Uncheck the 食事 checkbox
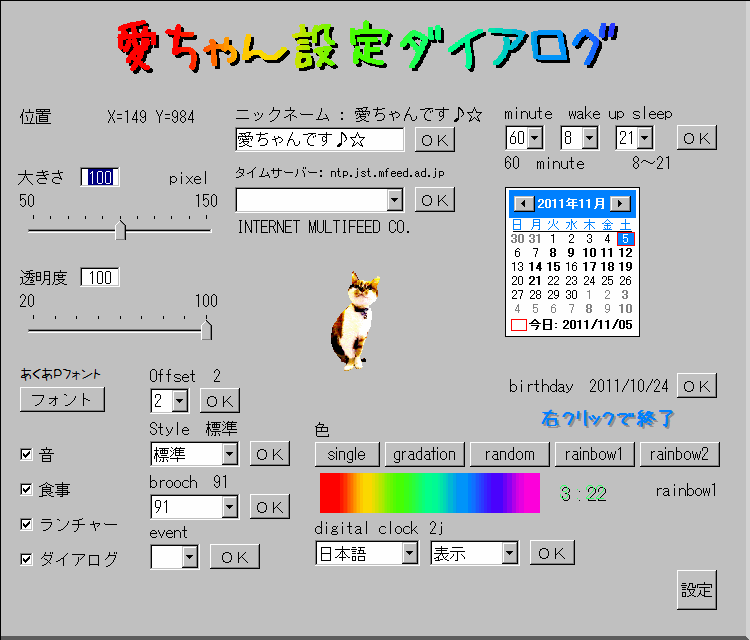 tap(27, 490)
